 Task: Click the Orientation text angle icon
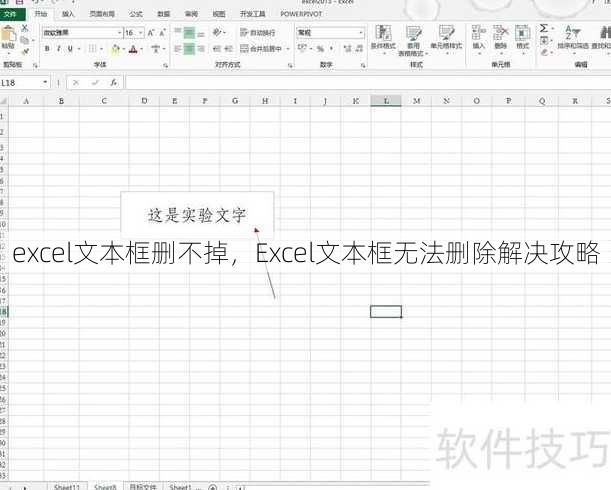[x=217, y=32]
